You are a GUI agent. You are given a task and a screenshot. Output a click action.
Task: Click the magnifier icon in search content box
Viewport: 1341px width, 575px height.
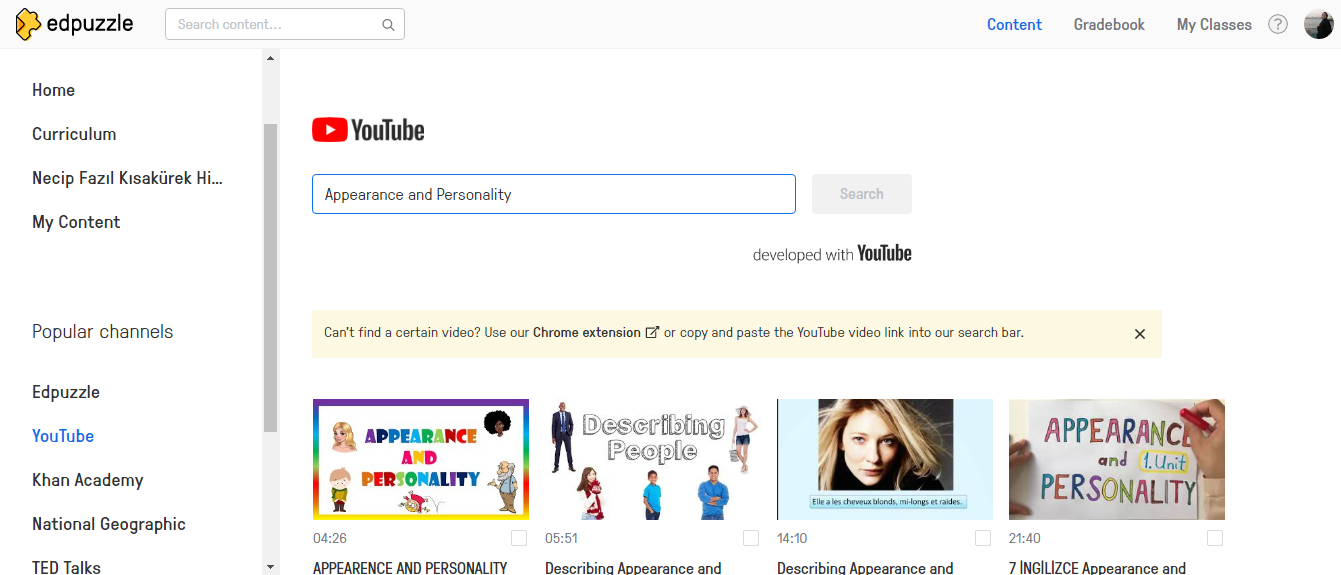(x=388, y=25)
